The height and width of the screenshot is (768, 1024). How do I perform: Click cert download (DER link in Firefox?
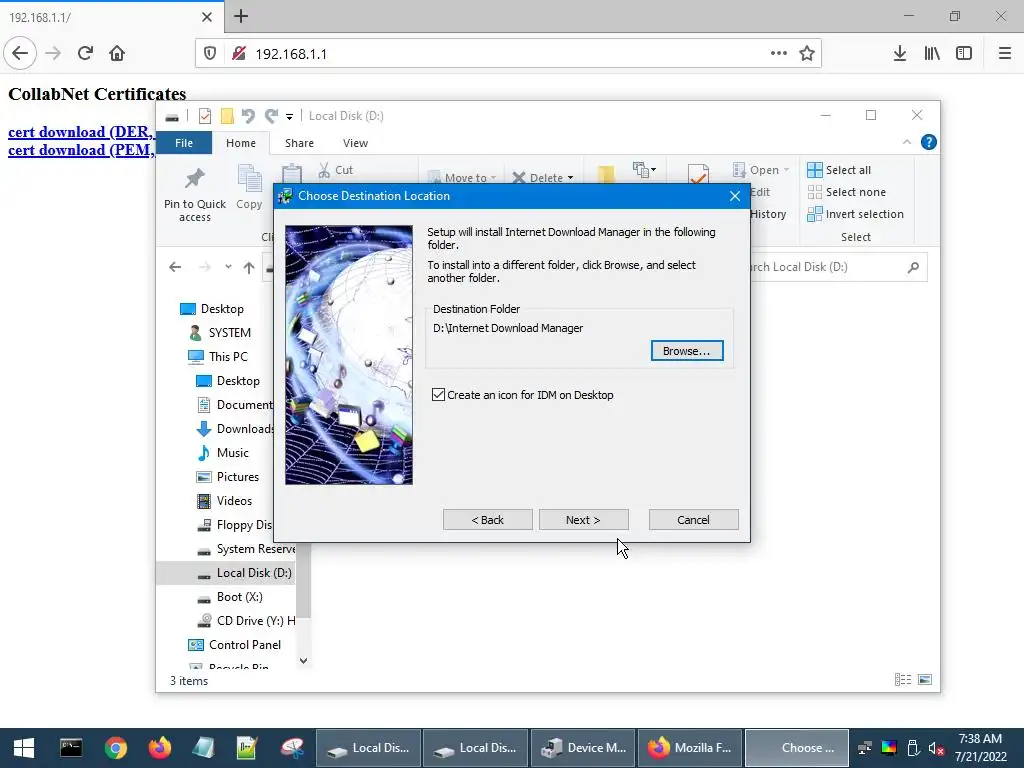pyautogui.click(x=82, y=132)
